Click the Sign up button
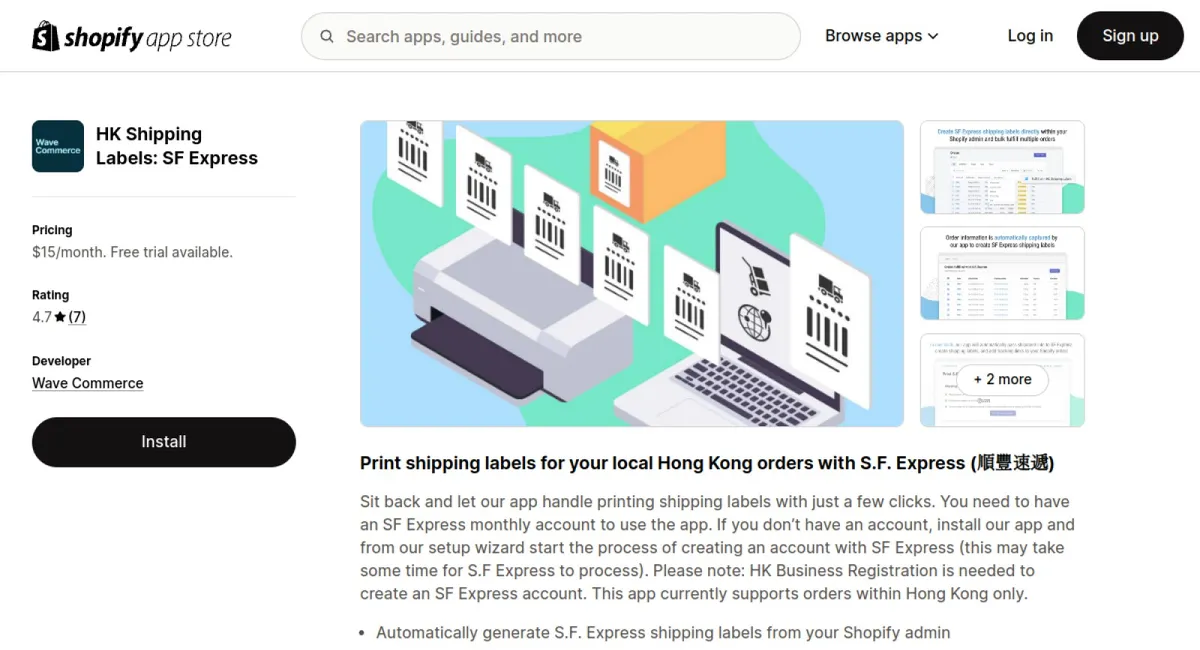This screenshot has width=1200, height=650. pos(1130,36)
